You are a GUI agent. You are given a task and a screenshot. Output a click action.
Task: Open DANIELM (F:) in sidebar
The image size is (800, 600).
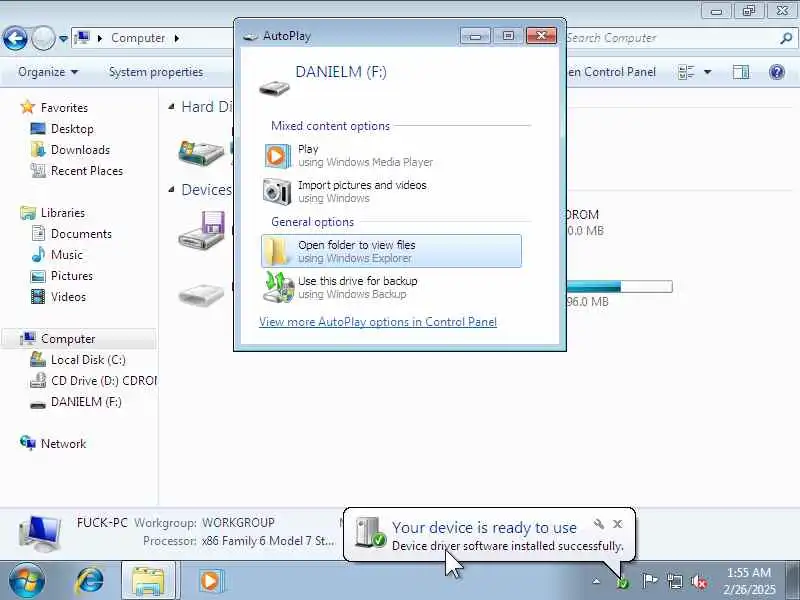coord(86,402)
